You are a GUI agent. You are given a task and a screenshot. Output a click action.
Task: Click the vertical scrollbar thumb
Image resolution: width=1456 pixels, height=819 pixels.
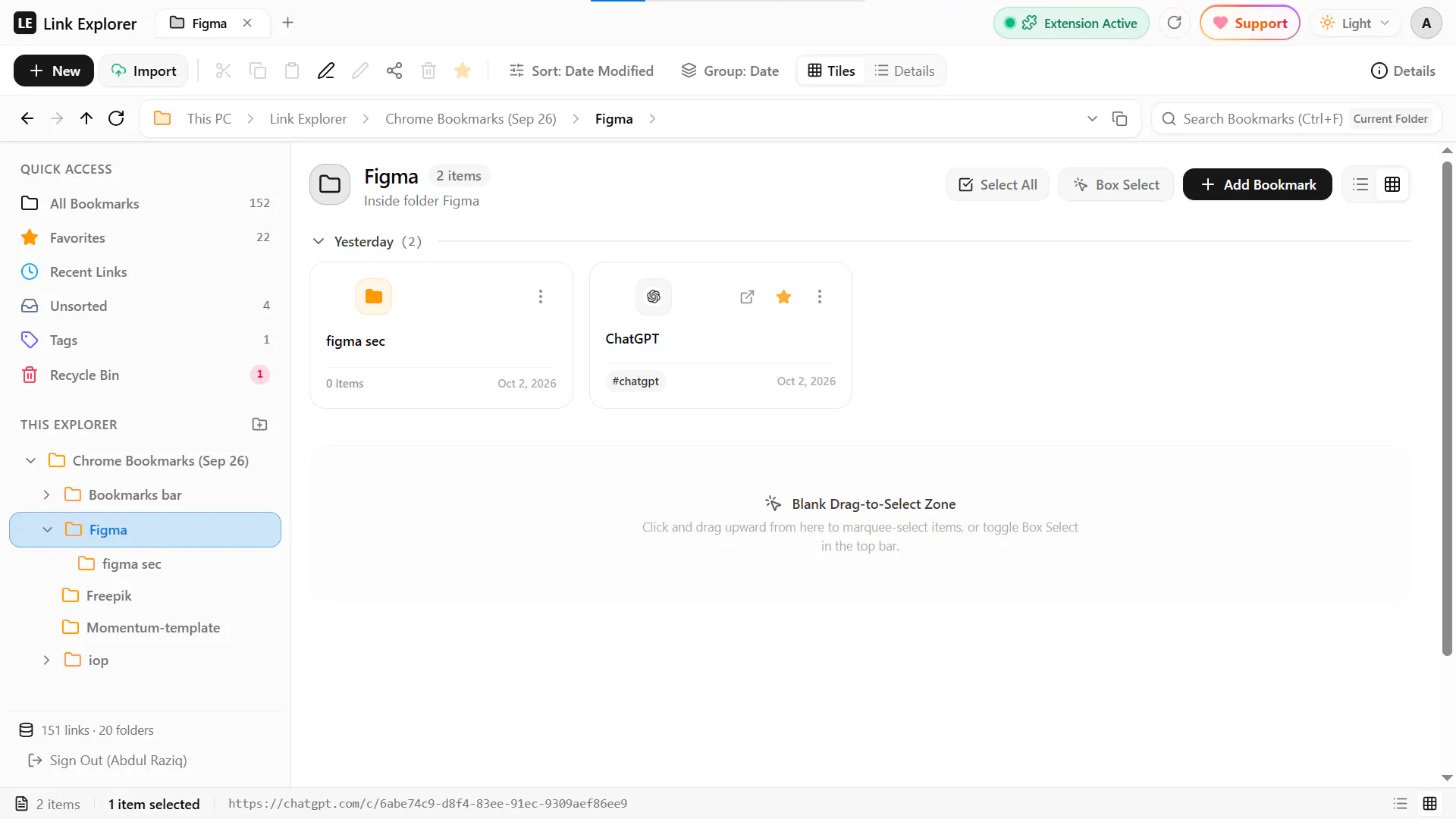[x=1447, y=408]
